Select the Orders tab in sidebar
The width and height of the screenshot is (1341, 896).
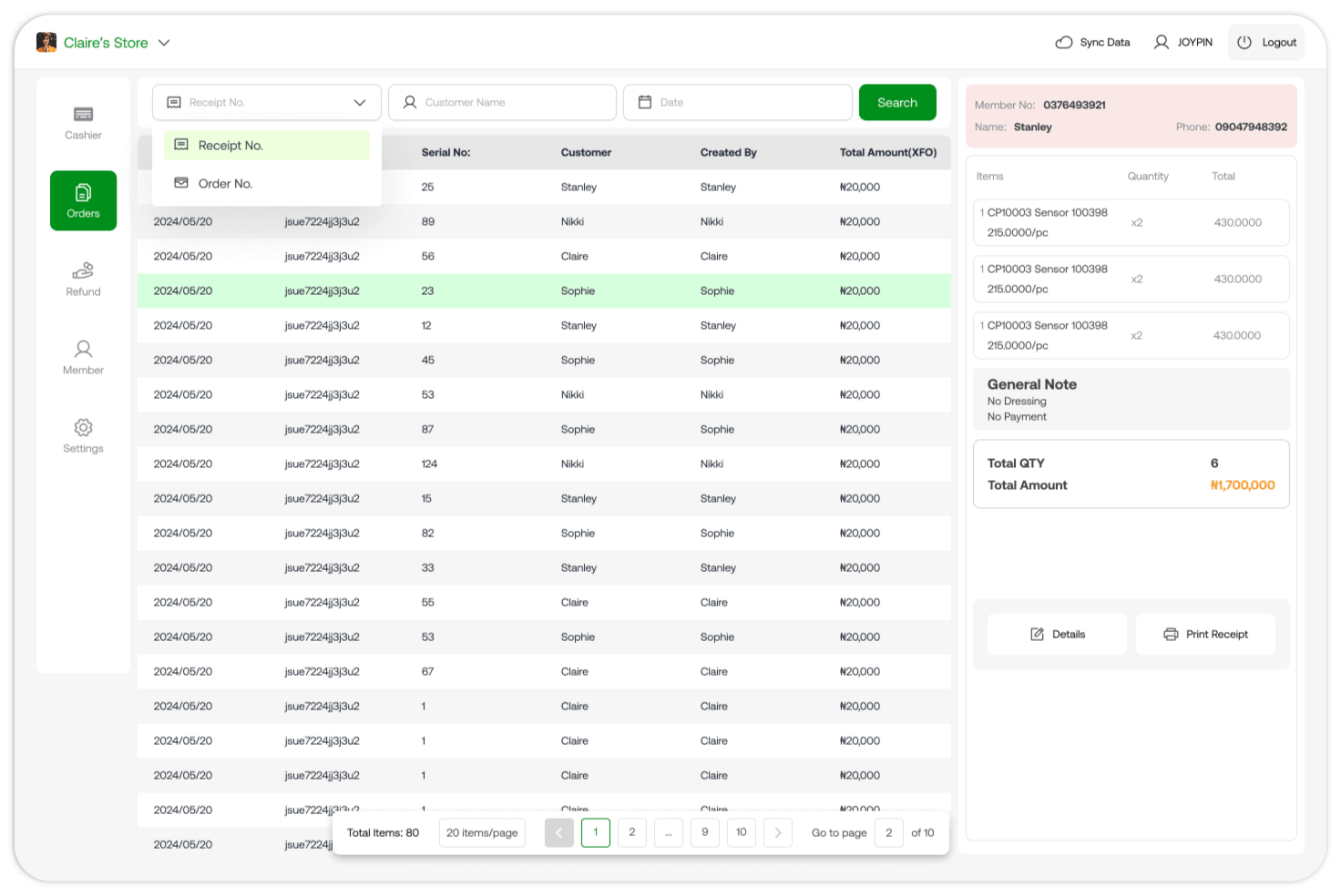tap(83, 200)
